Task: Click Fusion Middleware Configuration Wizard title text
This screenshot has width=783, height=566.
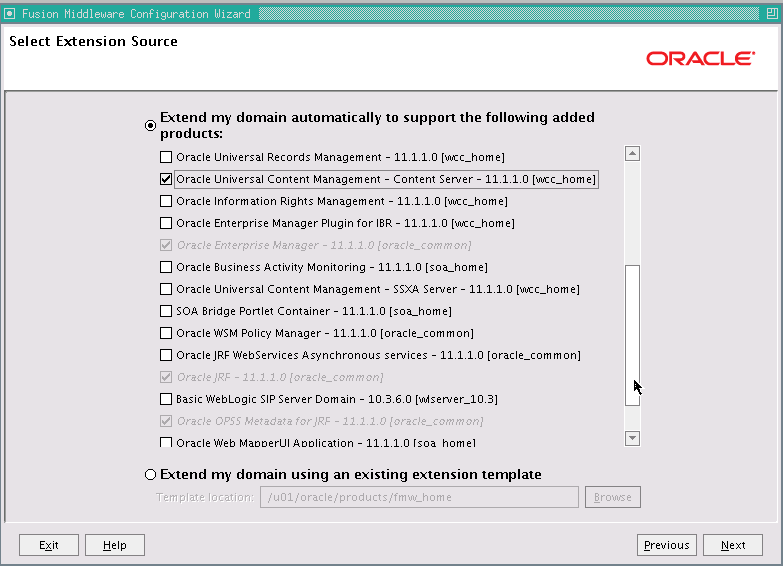Action: [x=136, y=14]
